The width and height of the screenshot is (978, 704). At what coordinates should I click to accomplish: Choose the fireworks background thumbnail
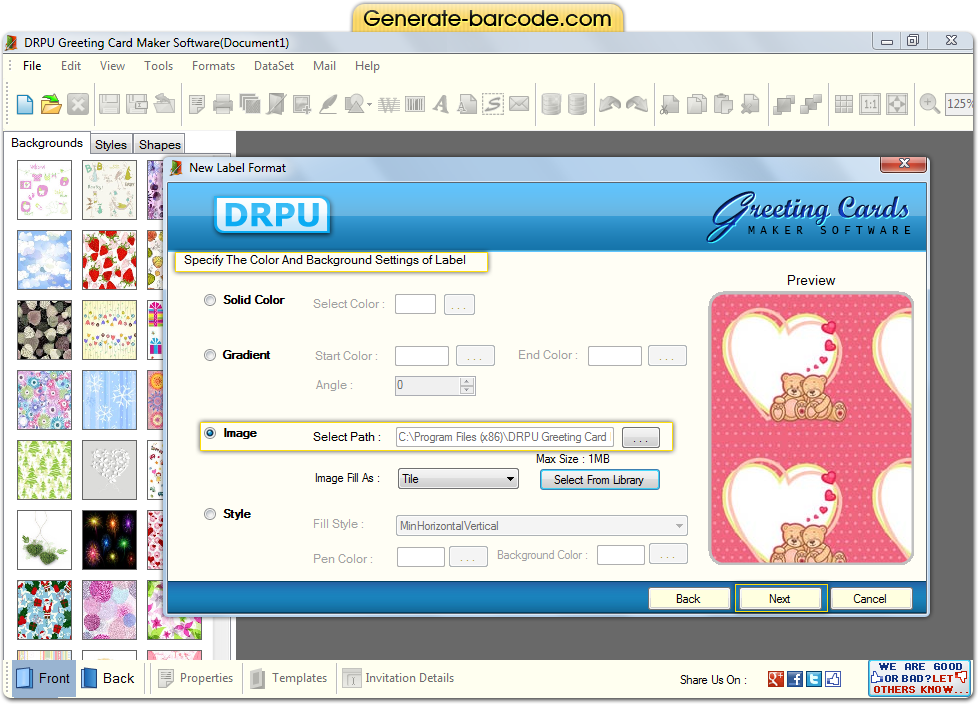(x=109, y=540)
